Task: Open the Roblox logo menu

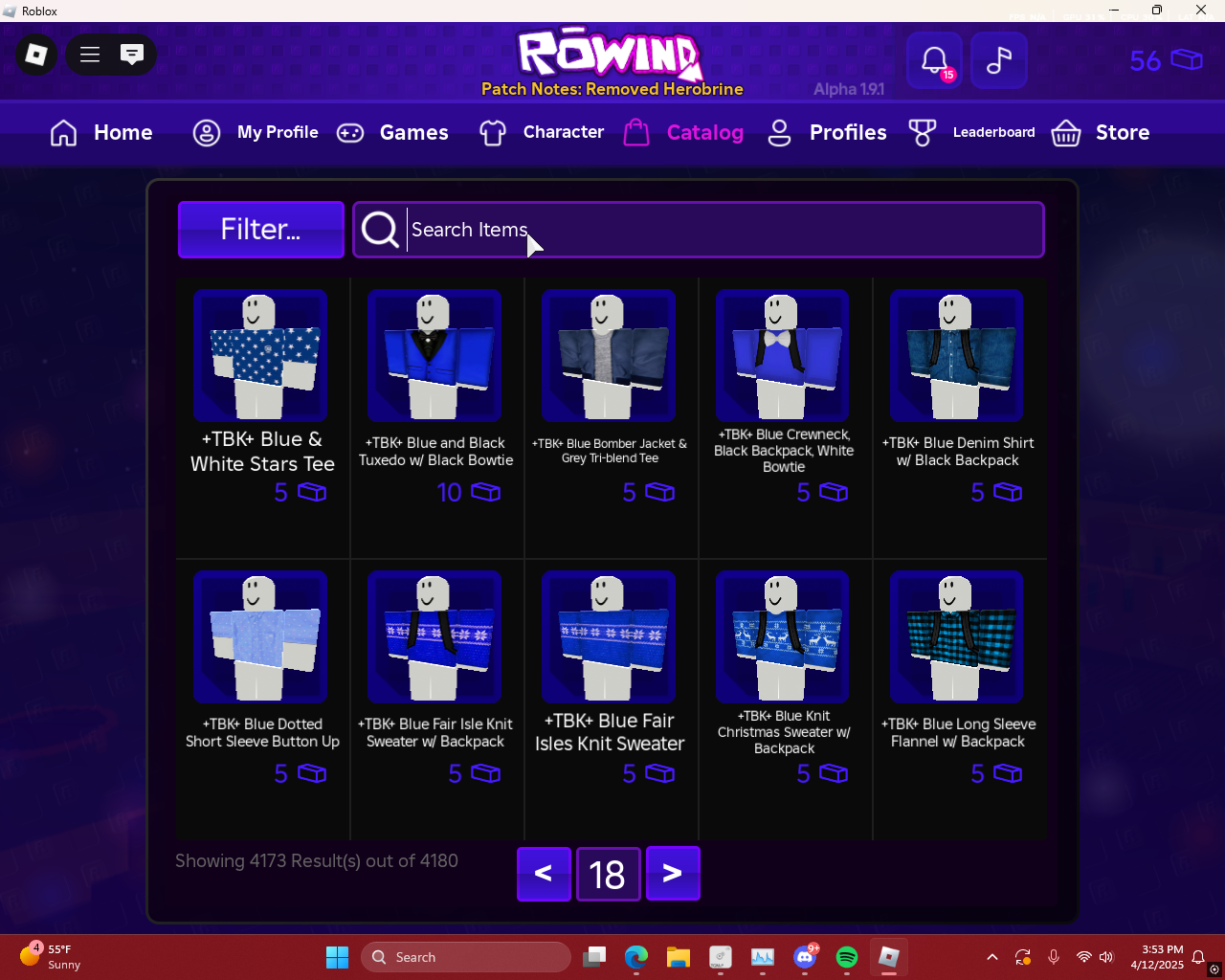Action: [x=36, y=55]
